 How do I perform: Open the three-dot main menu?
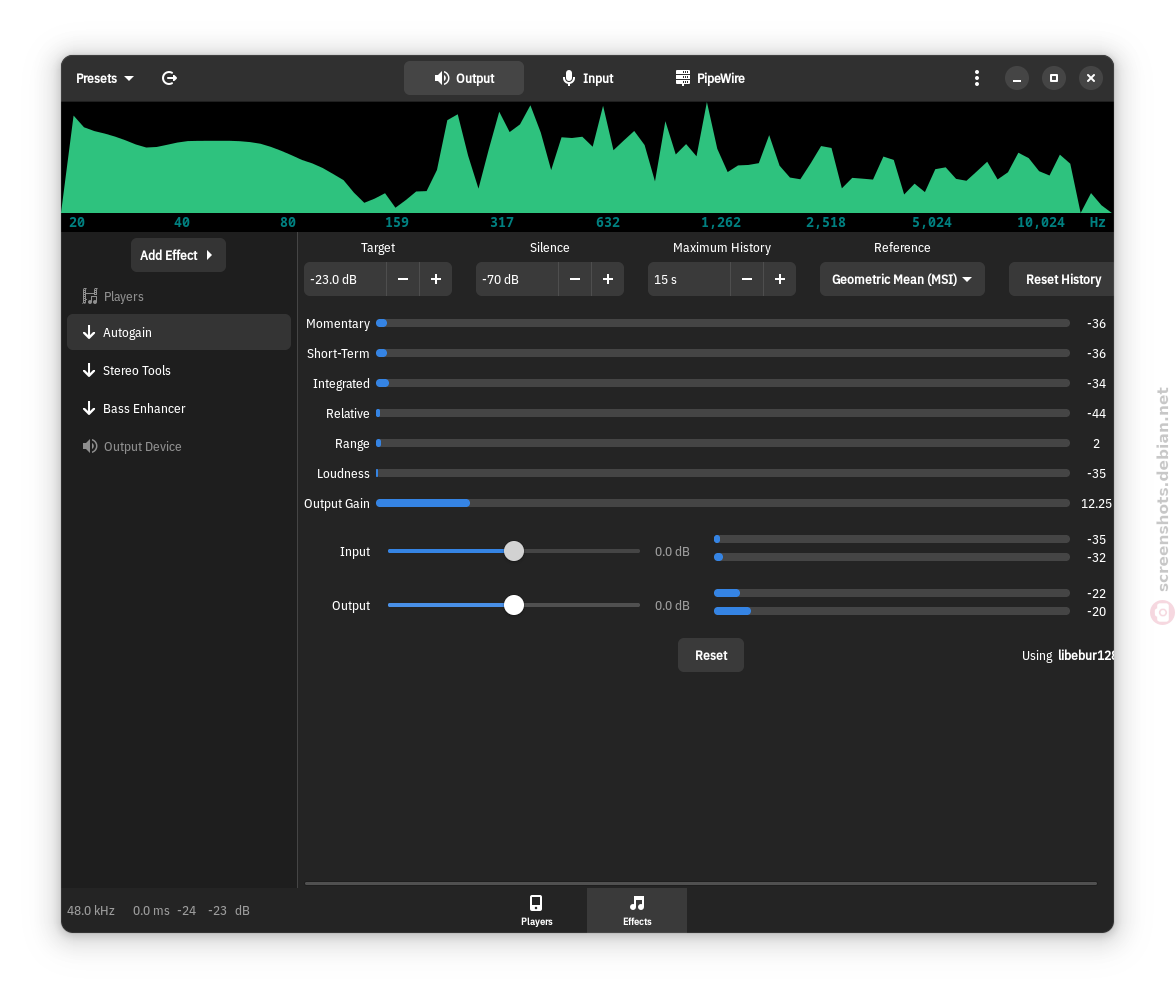point(976,78)
